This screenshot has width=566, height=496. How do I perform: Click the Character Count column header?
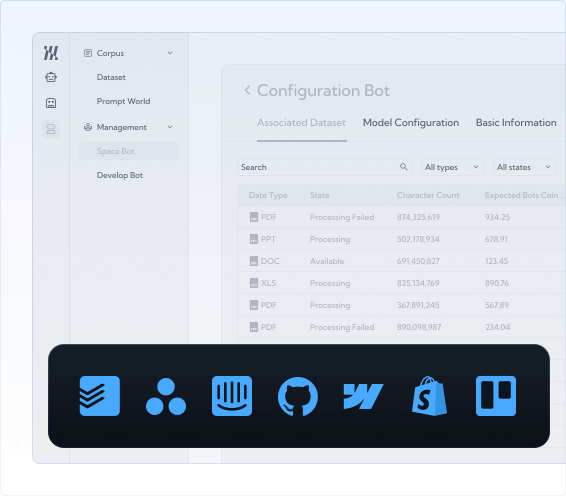point(428,195)
